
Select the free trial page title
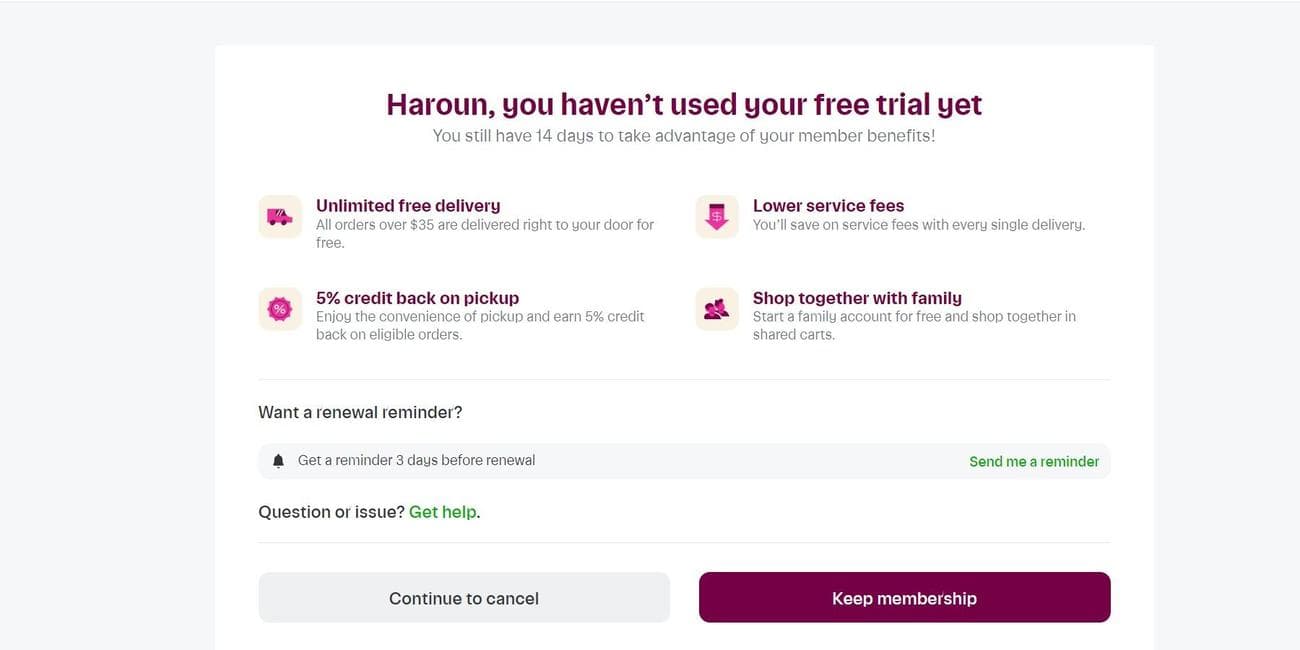[684, 102]
